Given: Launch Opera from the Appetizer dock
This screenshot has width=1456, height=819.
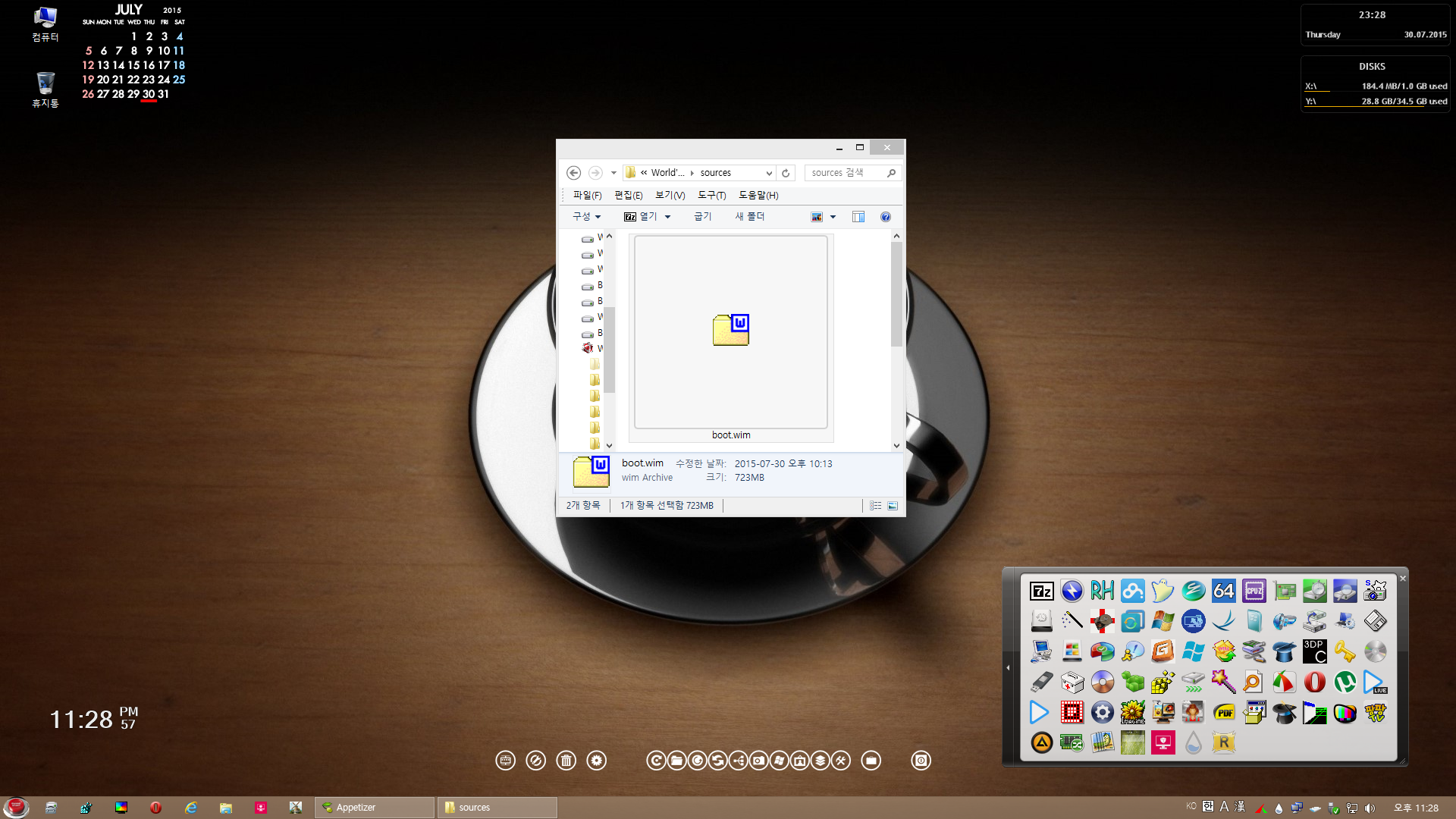Looking at the screenshot, I should (x=1314, y=682).
